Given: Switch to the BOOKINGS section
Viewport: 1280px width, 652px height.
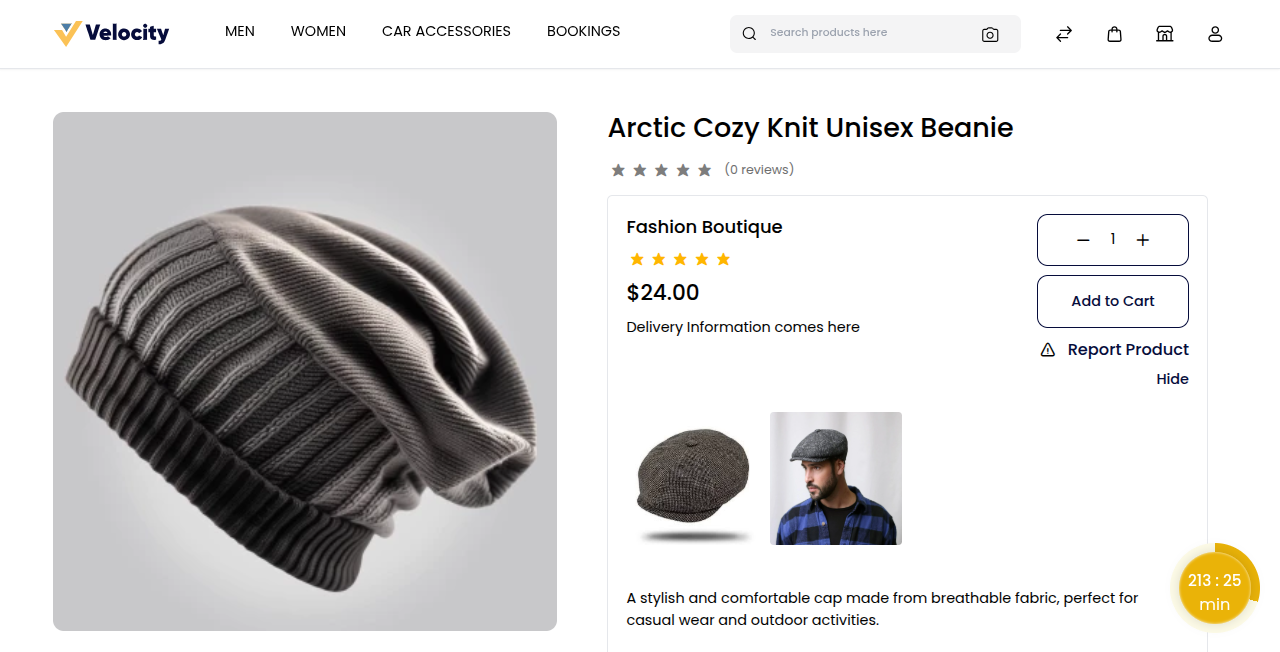Looking at the screenshot, I should pos(583,31).
